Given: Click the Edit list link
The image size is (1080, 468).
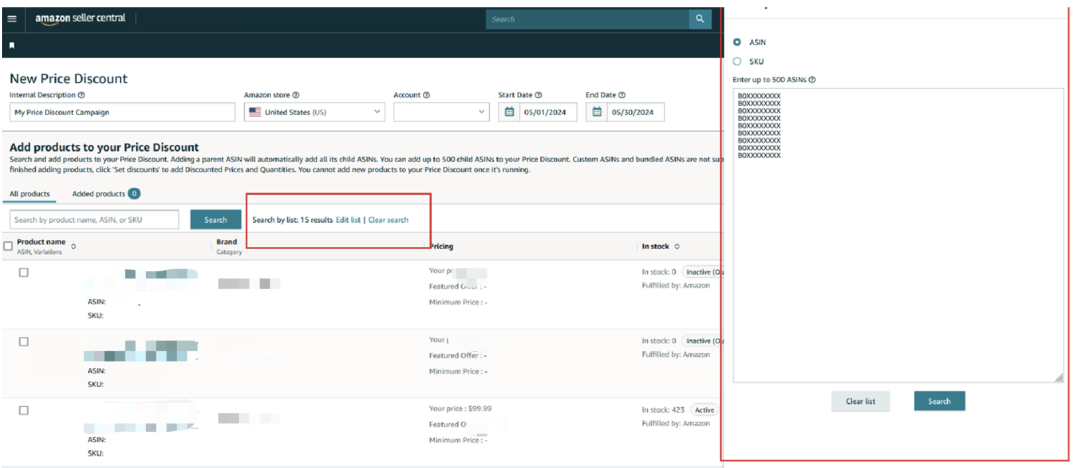Looking at the screenshot, I should tap(348, 220).
